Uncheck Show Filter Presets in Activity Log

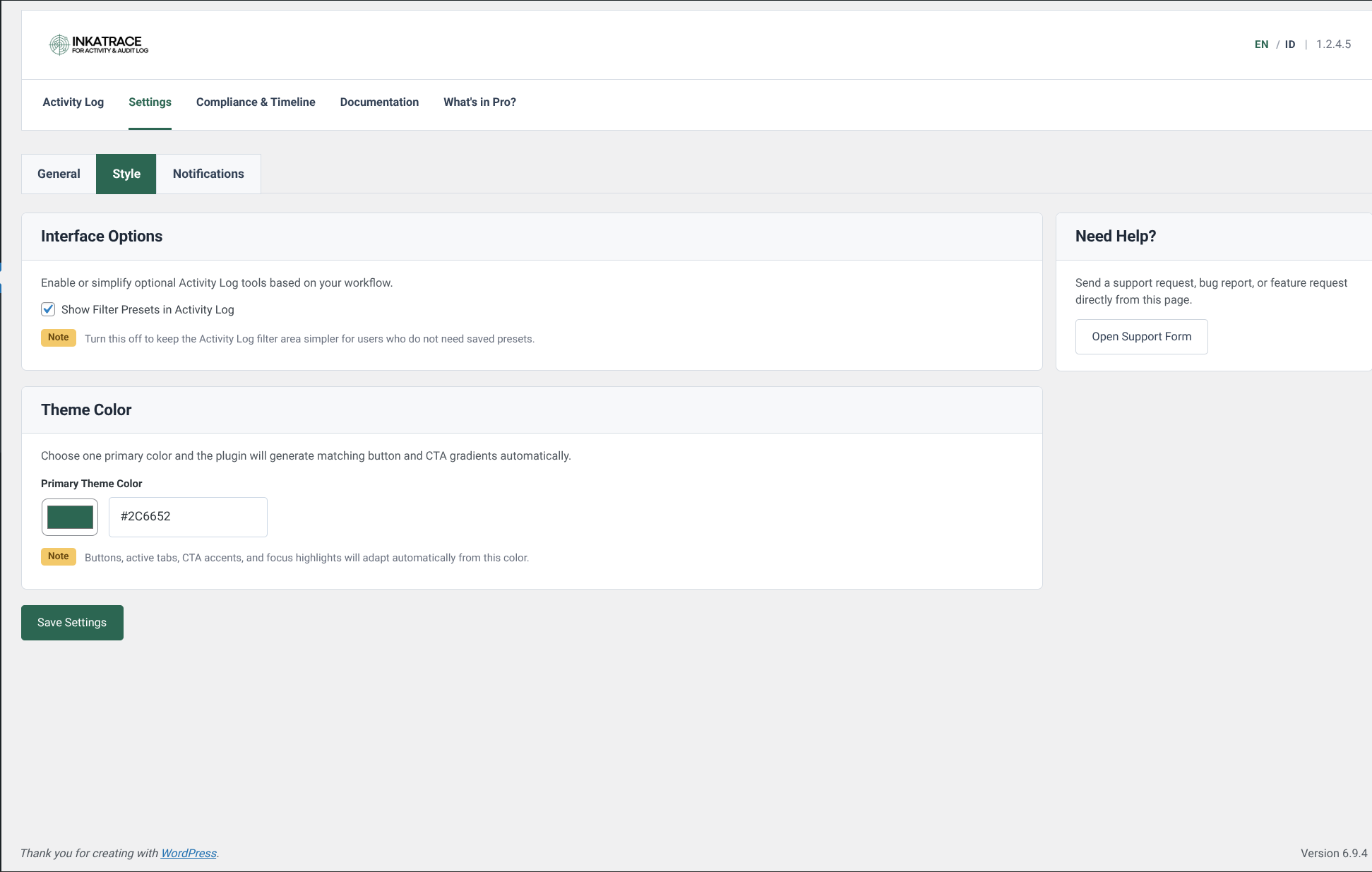[48, 309]
